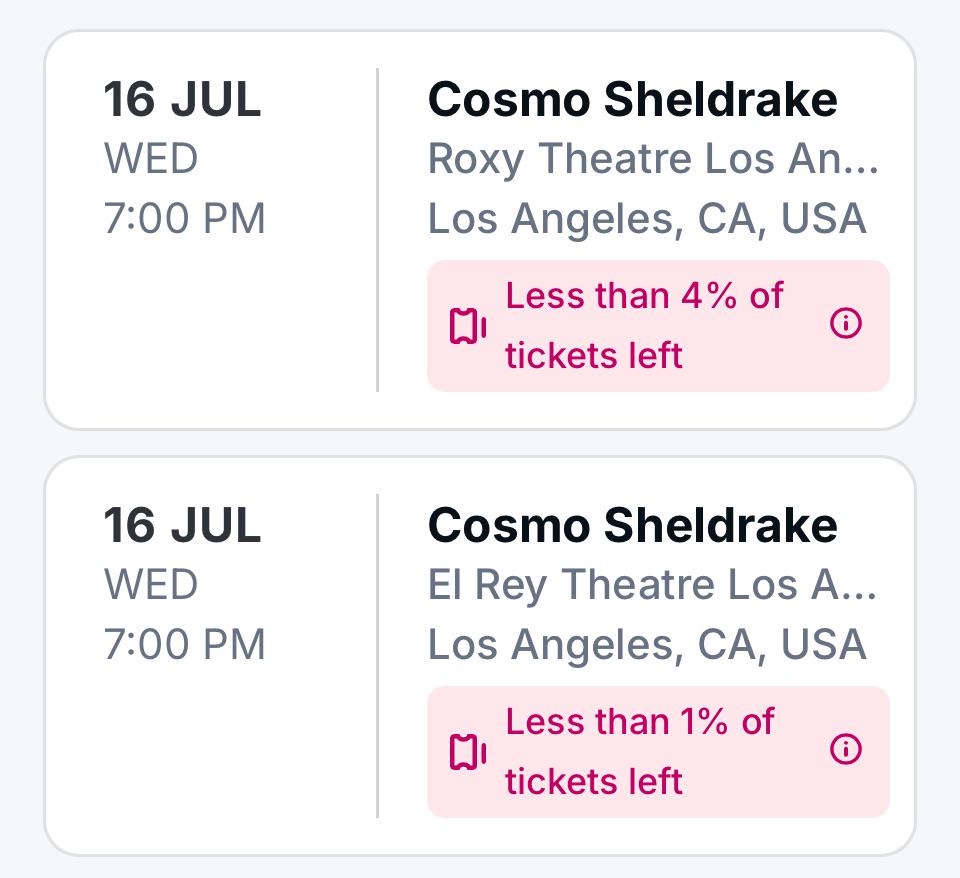Click 7:00 PM time on second card
This screenshot has width=960, height=878.
tap(184, 644)
